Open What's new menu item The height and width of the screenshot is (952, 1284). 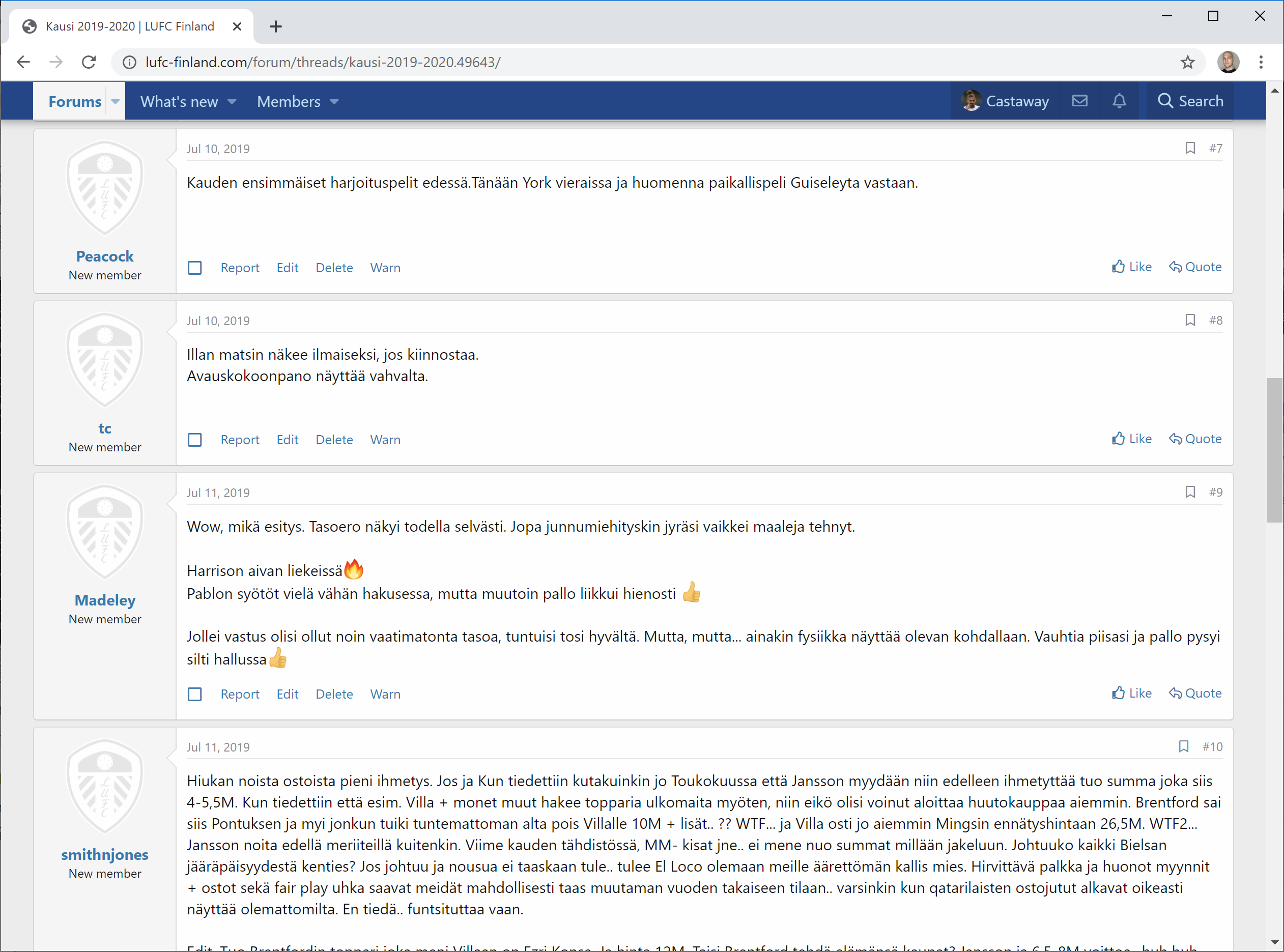[x=179, y=101]
